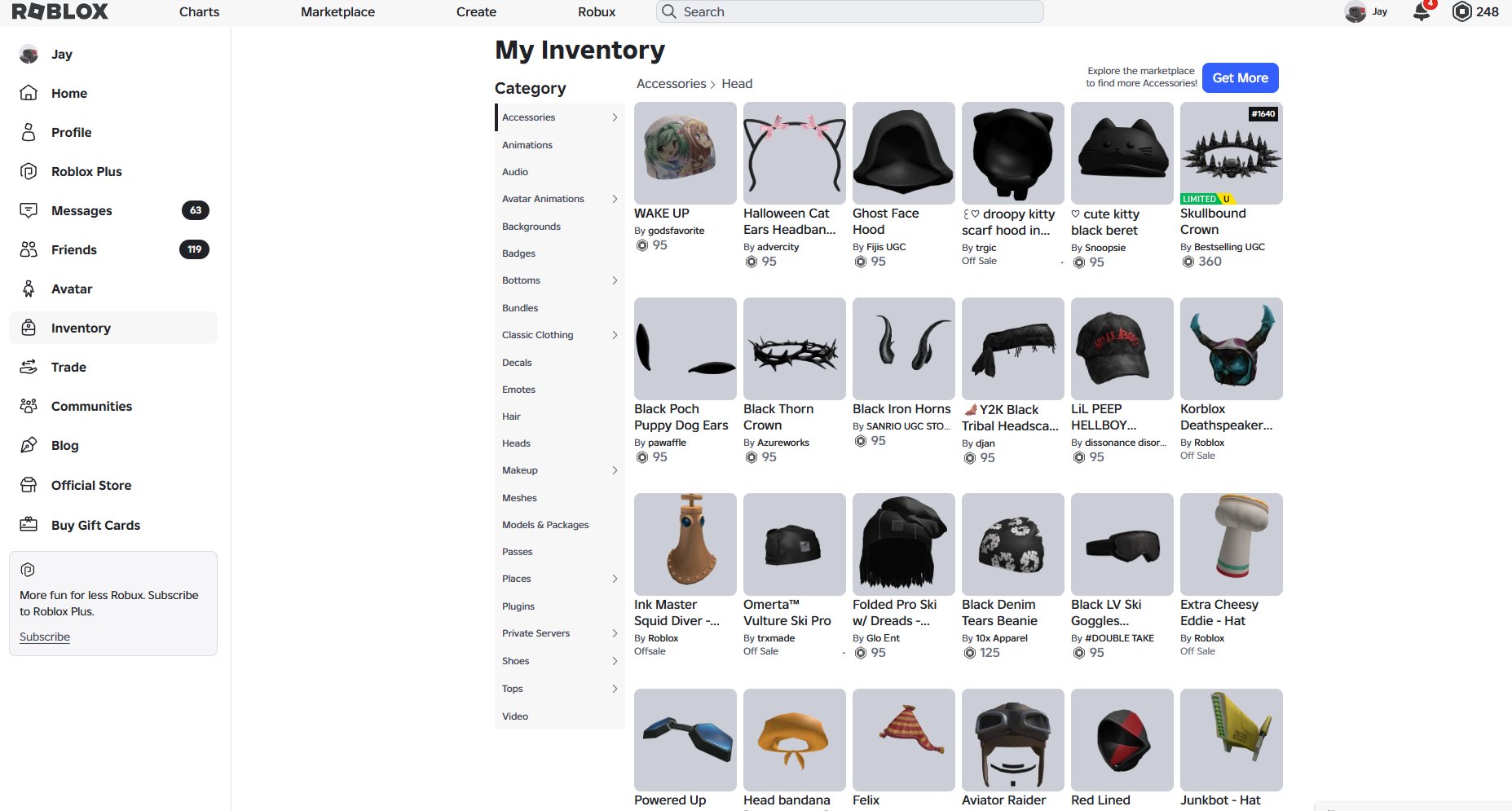Expand the Makeup category arrow
This screenshot has height=811, width=1512.
pos(615,470)
